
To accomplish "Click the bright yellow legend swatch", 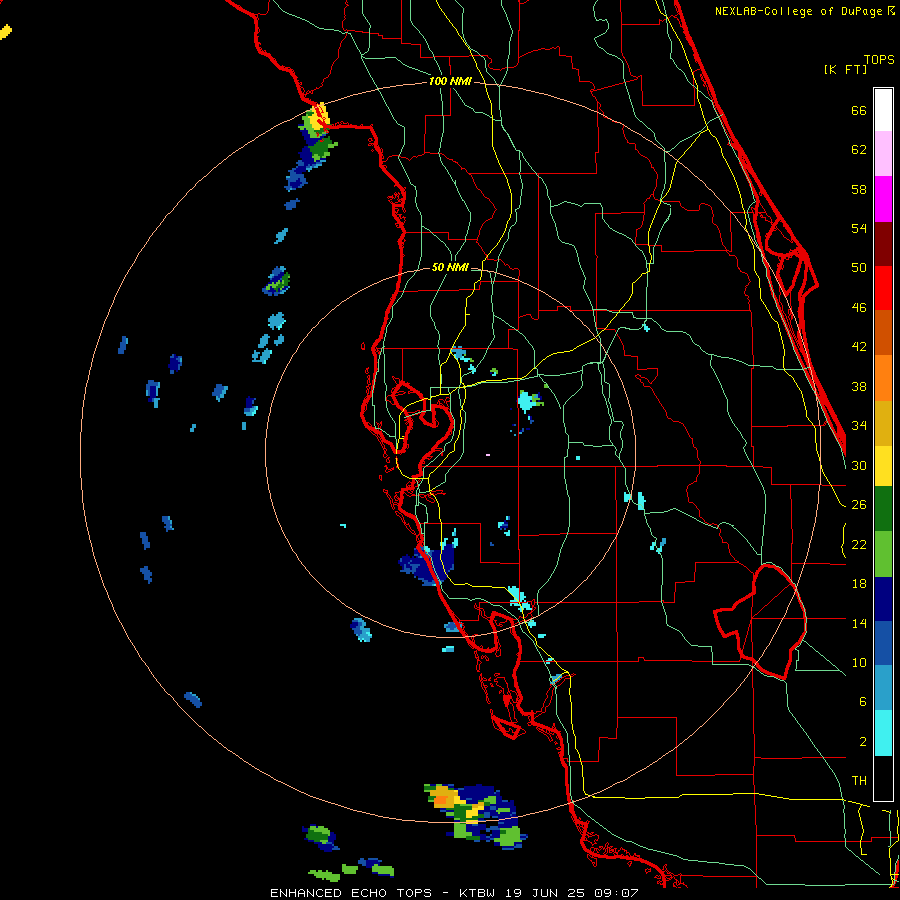I will (883, 466).
